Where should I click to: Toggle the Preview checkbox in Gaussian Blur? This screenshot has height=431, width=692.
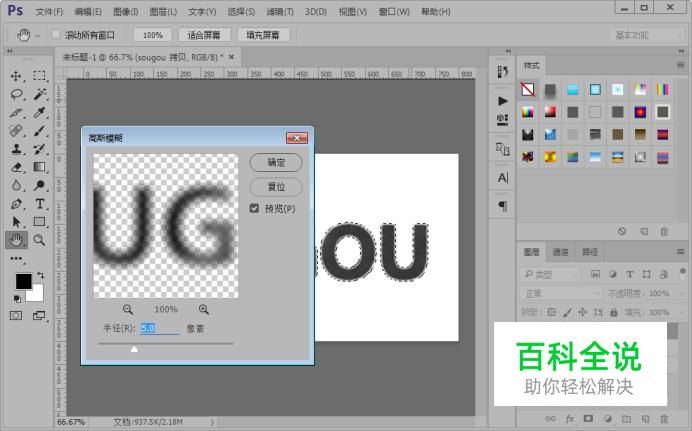254,208
